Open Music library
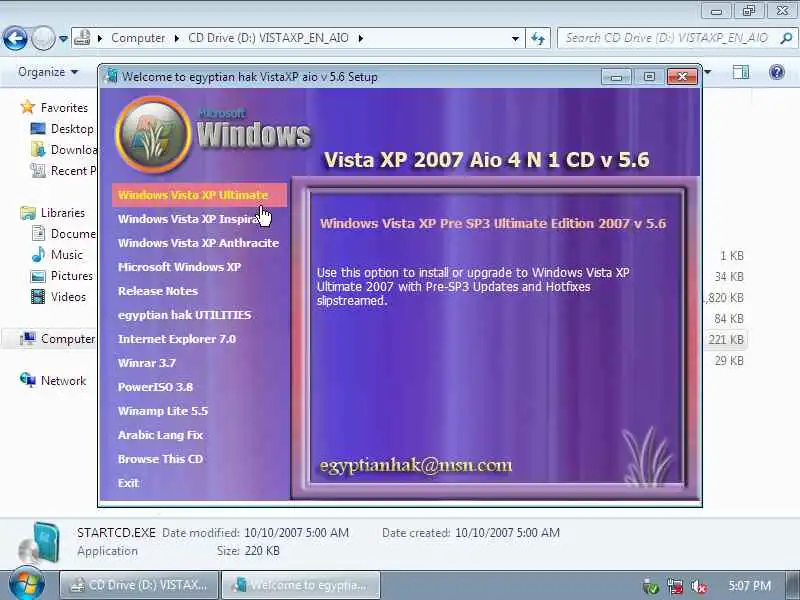 pos(66,254)
